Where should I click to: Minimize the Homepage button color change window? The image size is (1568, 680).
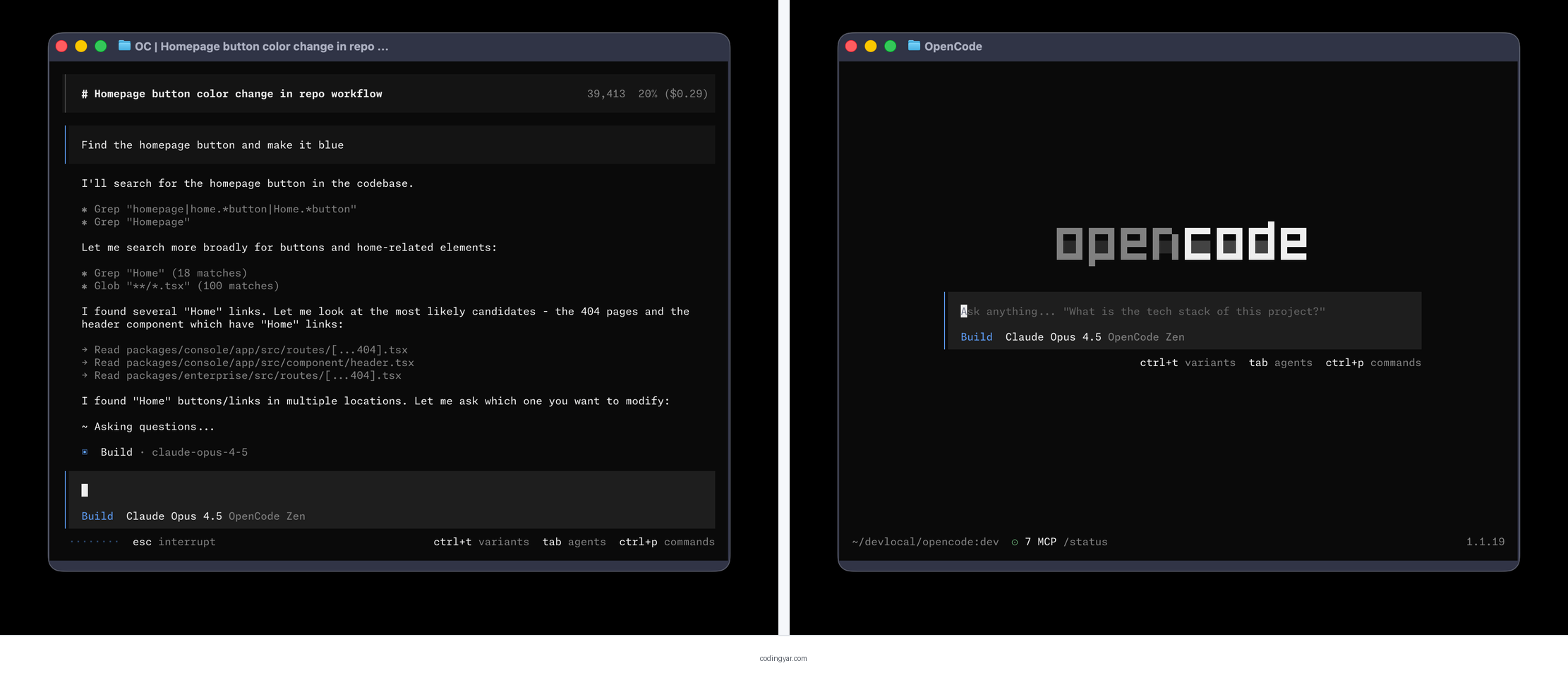(81, 46)
